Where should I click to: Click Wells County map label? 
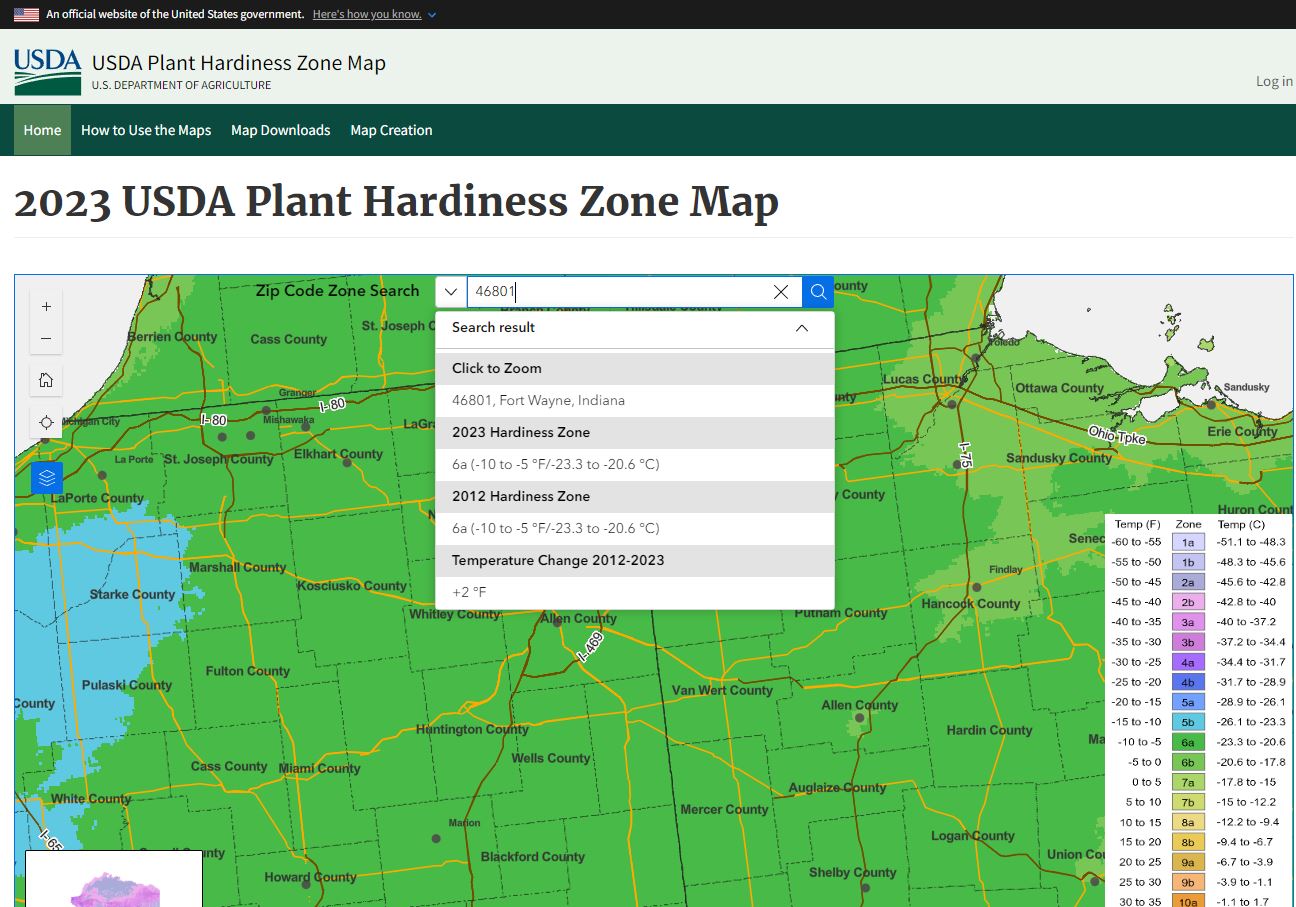(x=551, y=758)
